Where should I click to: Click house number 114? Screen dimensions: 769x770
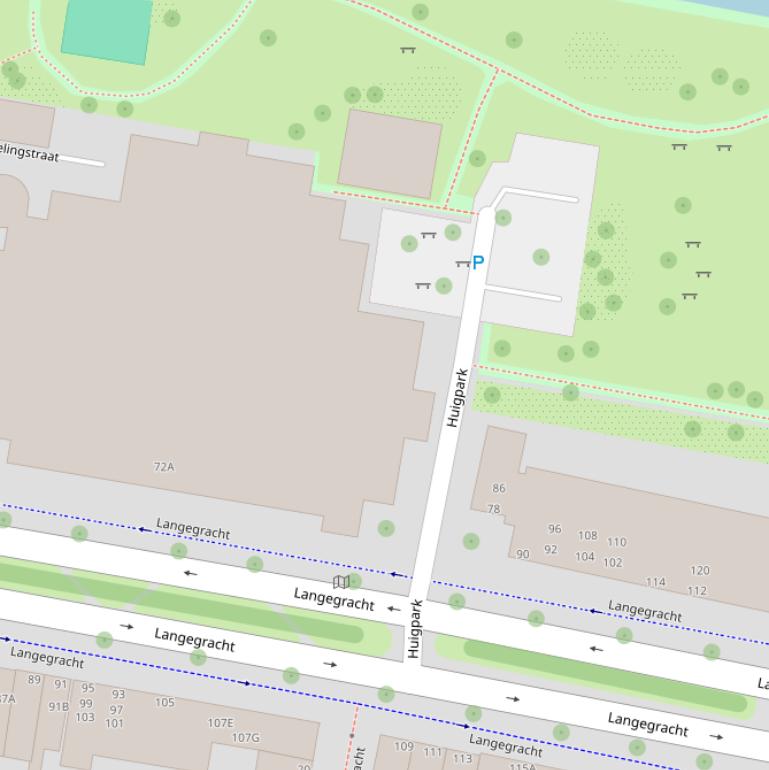tap(656, 582)
